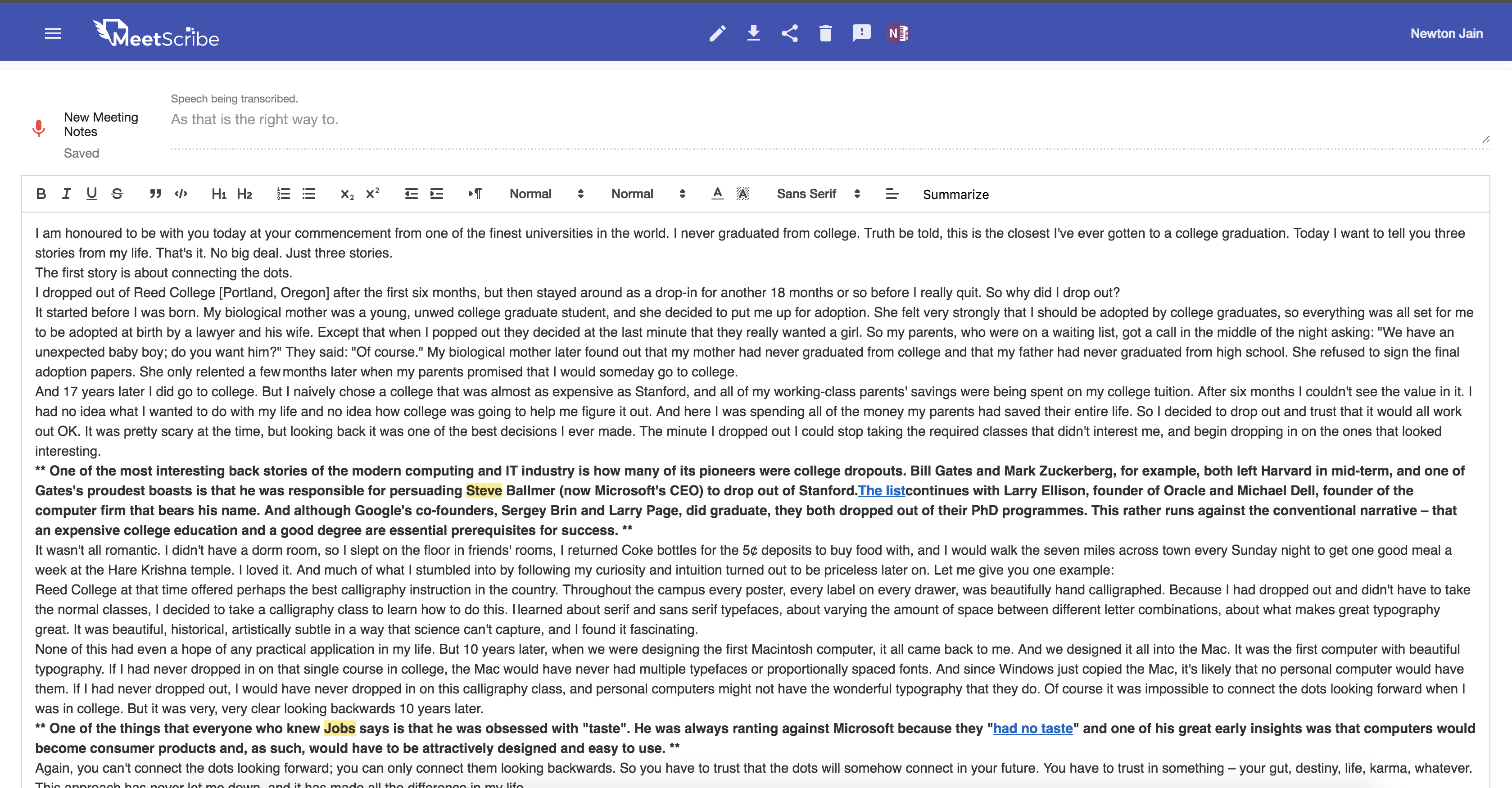Viewport: 1512px width, 788px height.
Task: Insert a code block with the </> icon
Action: tap(181, 194)
